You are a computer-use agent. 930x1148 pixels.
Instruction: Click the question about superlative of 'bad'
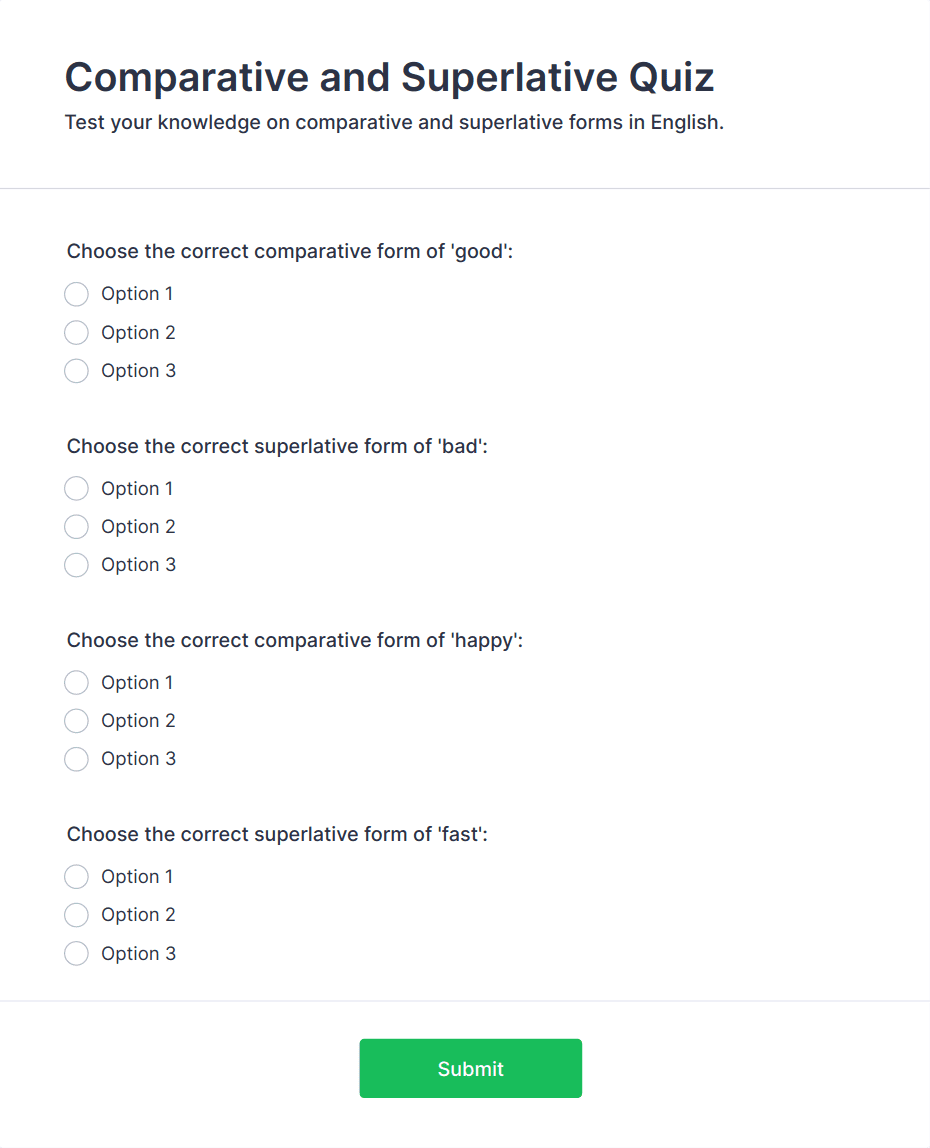(x=277, y=446)
